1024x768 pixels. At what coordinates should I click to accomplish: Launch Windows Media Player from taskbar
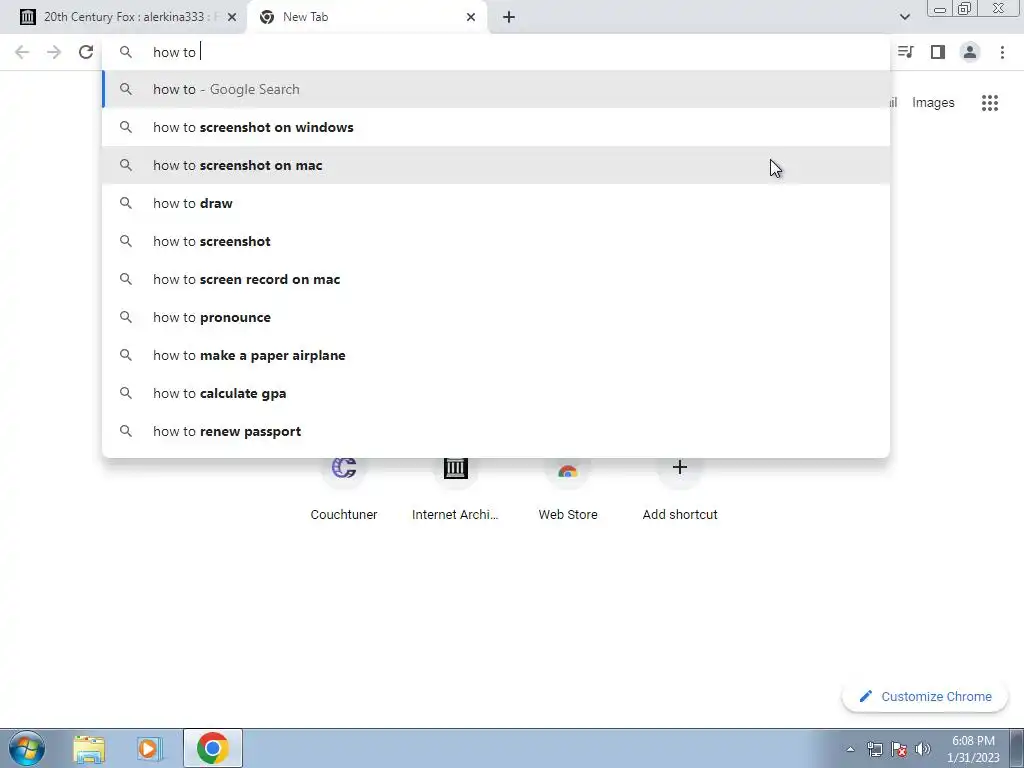149,748
